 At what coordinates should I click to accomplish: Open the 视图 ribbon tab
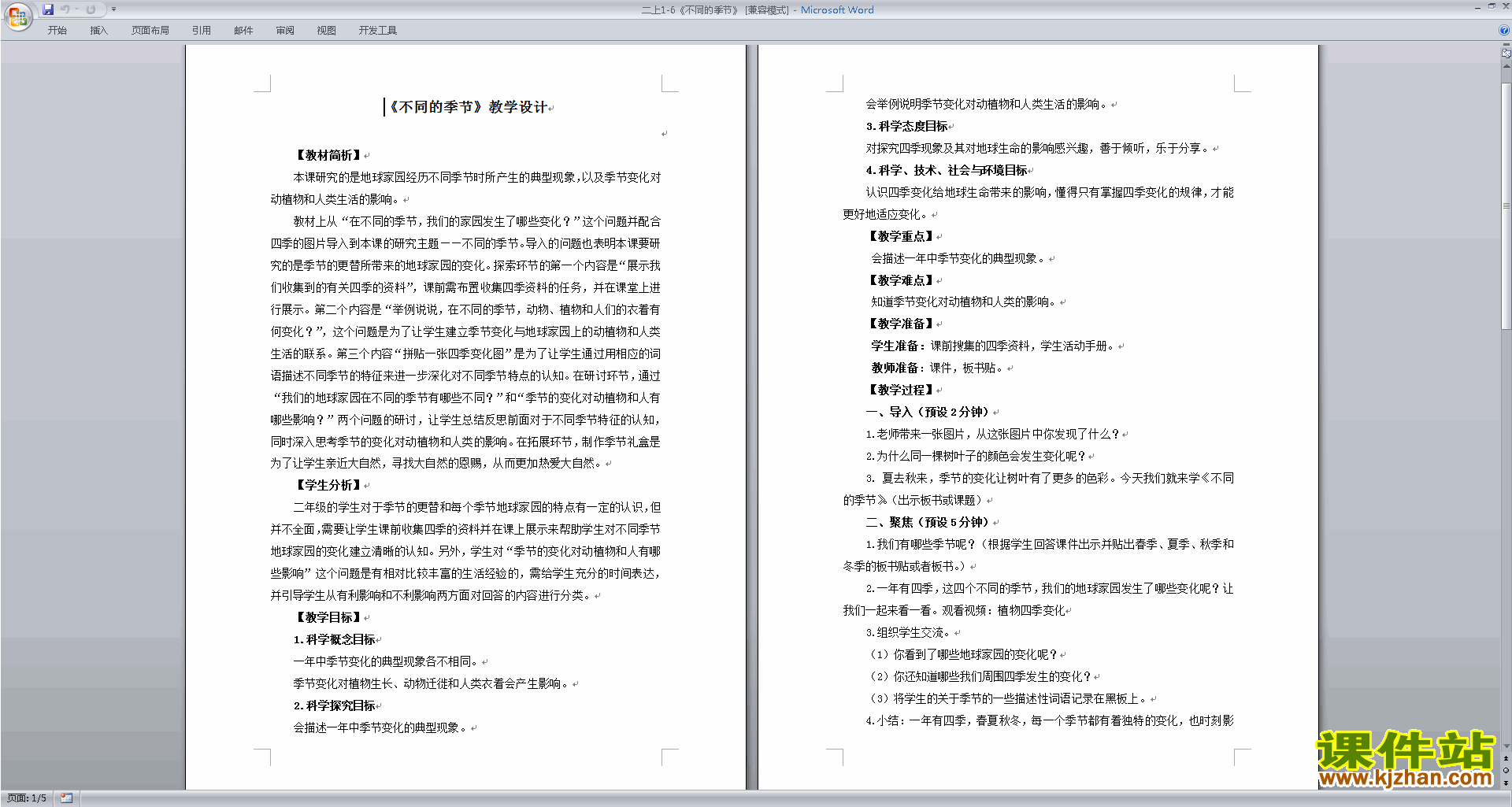pos(327,31)
